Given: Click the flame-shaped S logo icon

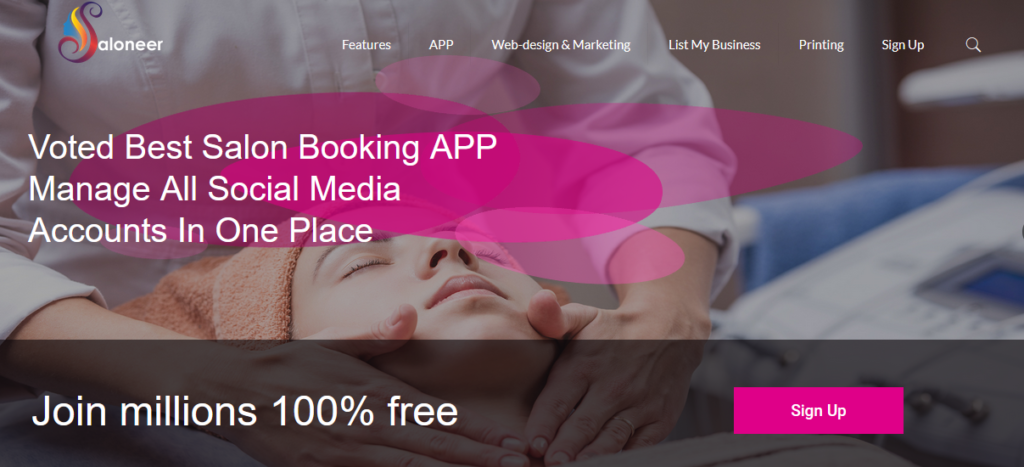Looking at the screenshot, I should pyautogui.click(x=80, y=32).
